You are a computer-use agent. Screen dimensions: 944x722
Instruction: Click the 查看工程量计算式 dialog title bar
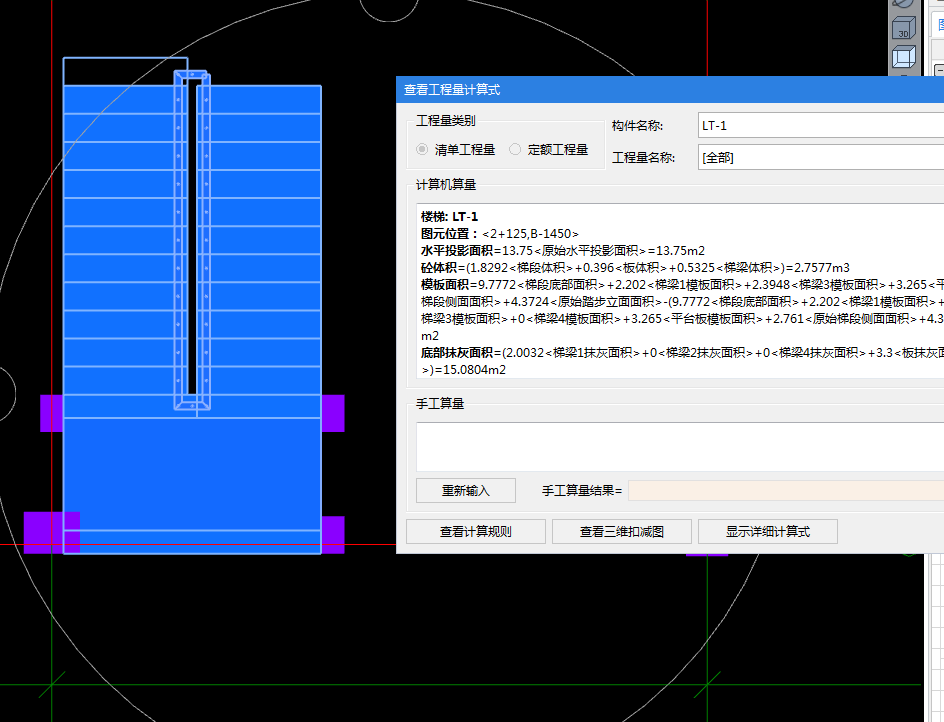(x=669, y=90)
